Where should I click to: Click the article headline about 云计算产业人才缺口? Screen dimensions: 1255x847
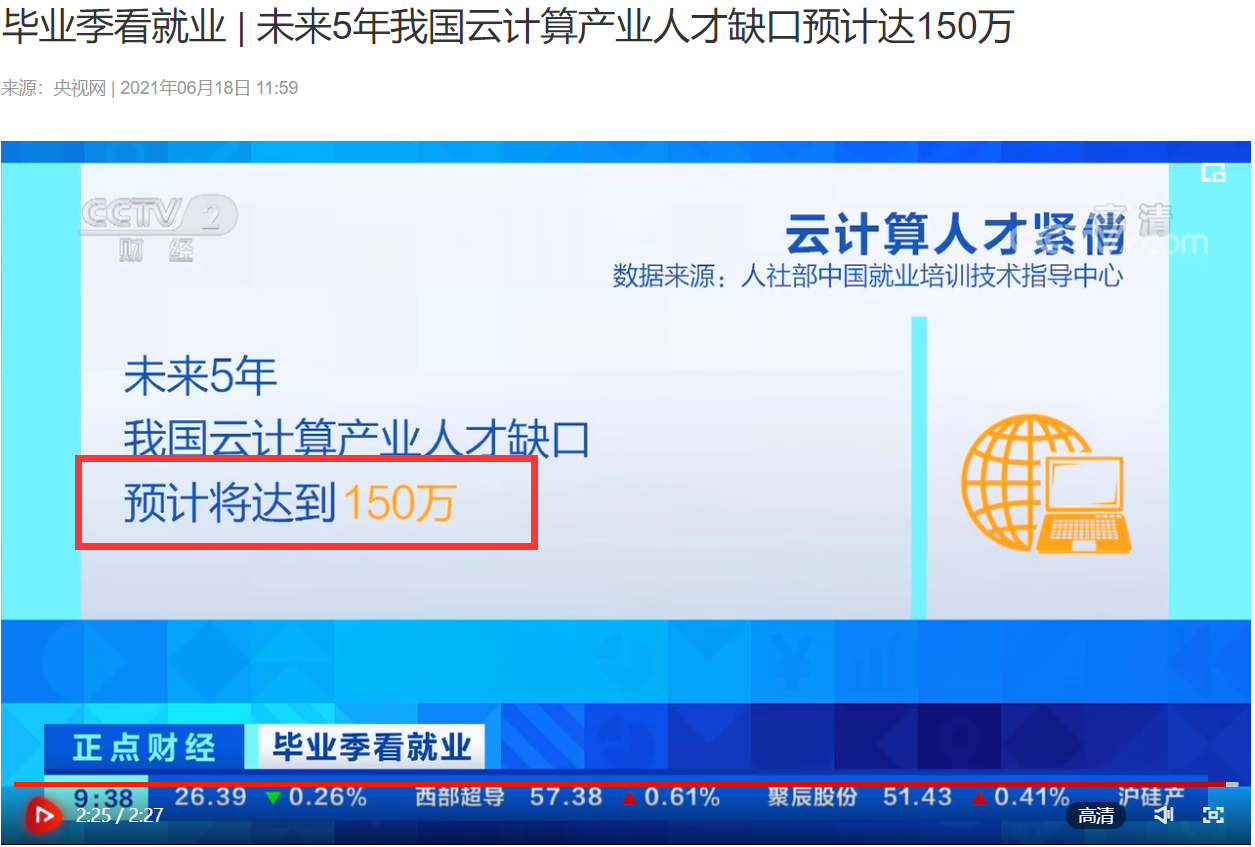[x=507, y=29]
